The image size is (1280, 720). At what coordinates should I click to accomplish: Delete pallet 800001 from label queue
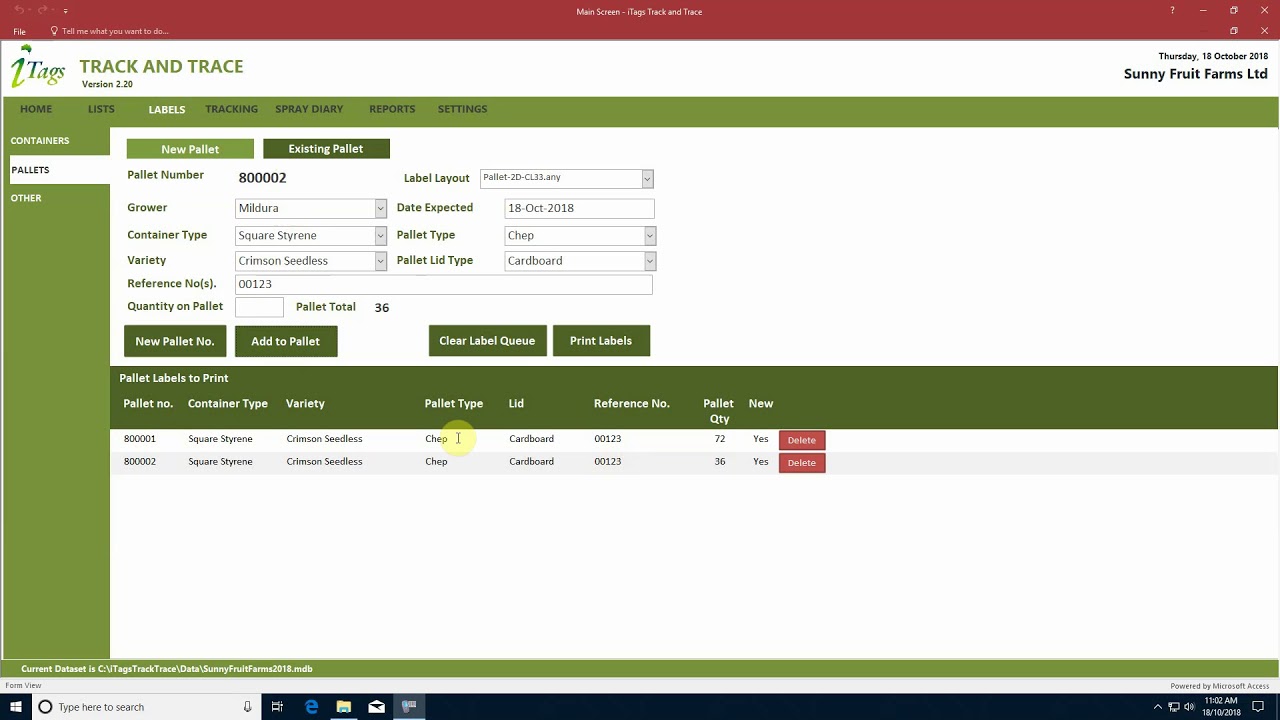coord(802,440)
